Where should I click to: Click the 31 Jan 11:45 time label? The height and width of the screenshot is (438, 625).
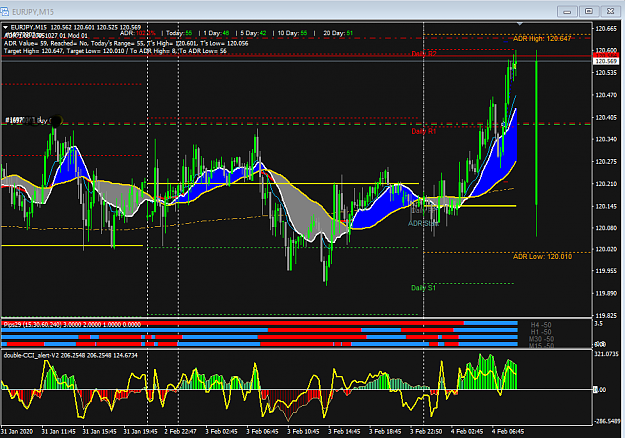[x=59, y=432]
